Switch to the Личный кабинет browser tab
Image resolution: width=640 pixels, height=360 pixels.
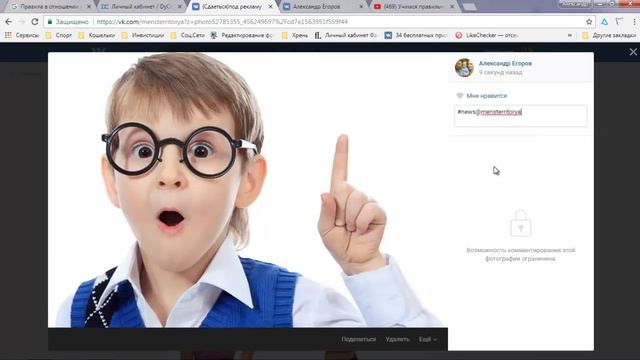(x=140, y=7)
